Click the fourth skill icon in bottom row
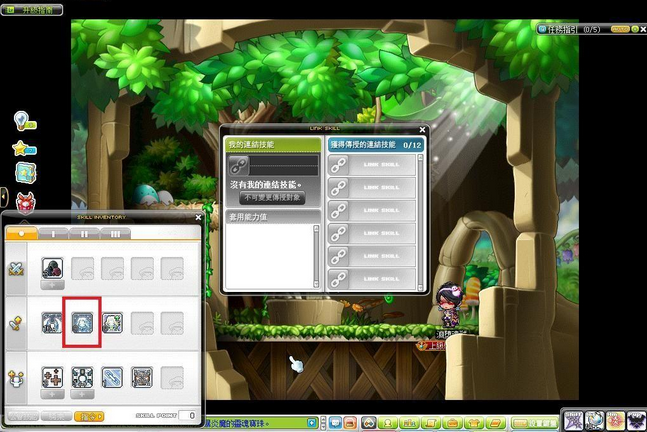The width and height of the screenshot is (647, 432). [142, 376]
